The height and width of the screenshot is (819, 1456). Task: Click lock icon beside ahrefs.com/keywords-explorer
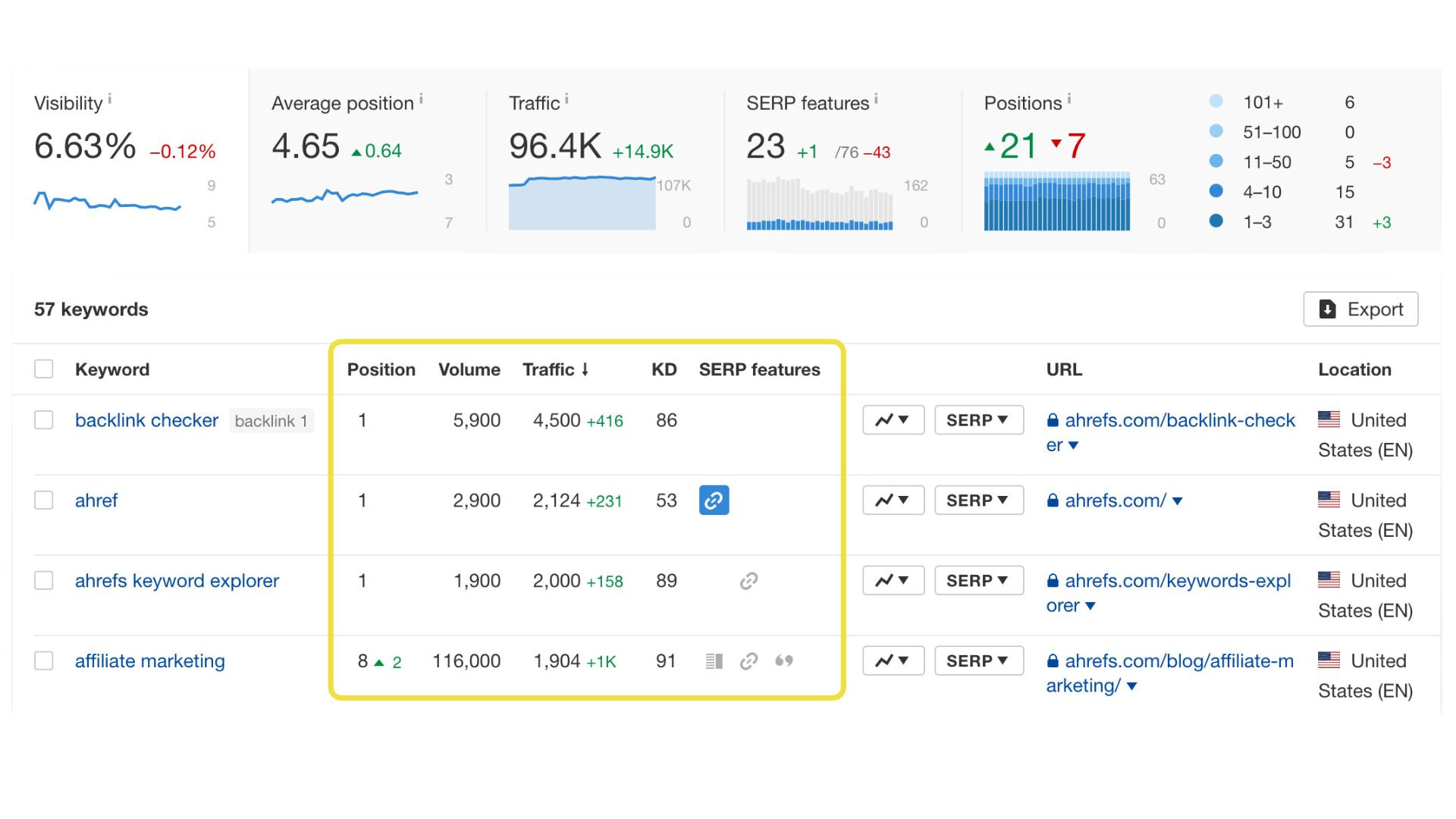point(1053,581)
